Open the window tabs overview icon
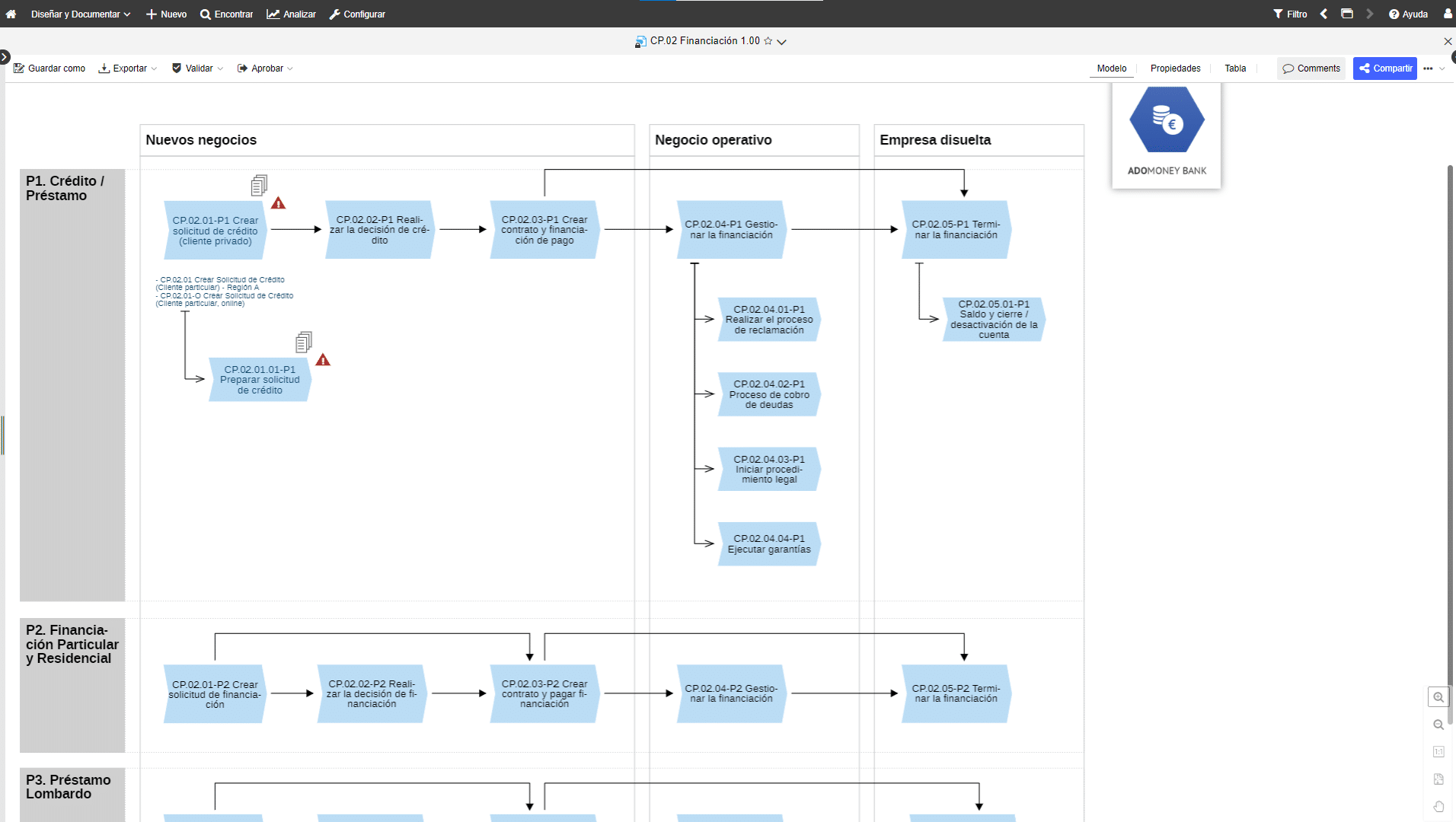Screen dimensions: 1456x822 (x=1346, y=14)
